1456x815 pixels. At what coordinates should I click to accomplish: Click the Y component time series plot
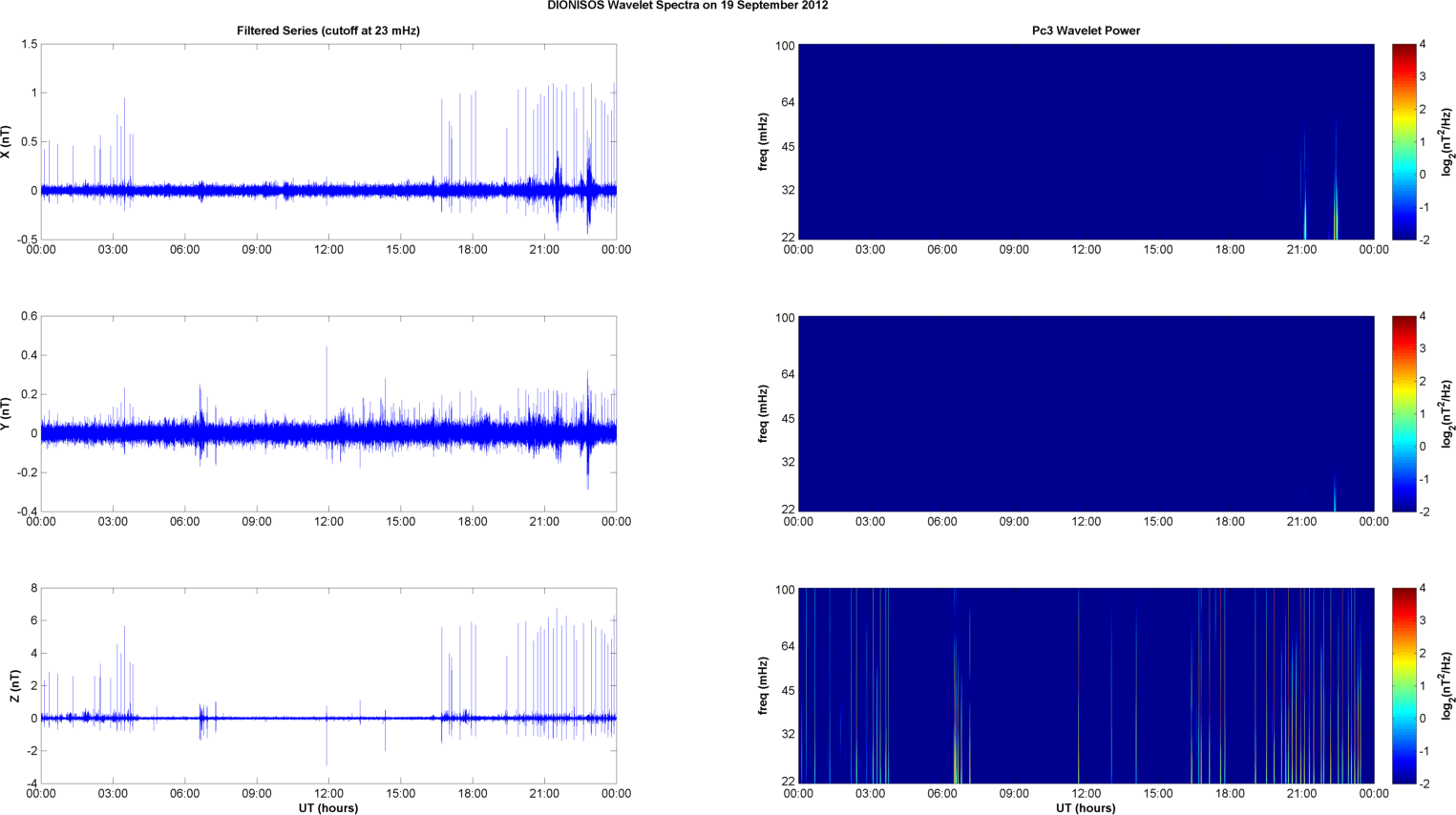pyautogui.click(x=328, y=413)
